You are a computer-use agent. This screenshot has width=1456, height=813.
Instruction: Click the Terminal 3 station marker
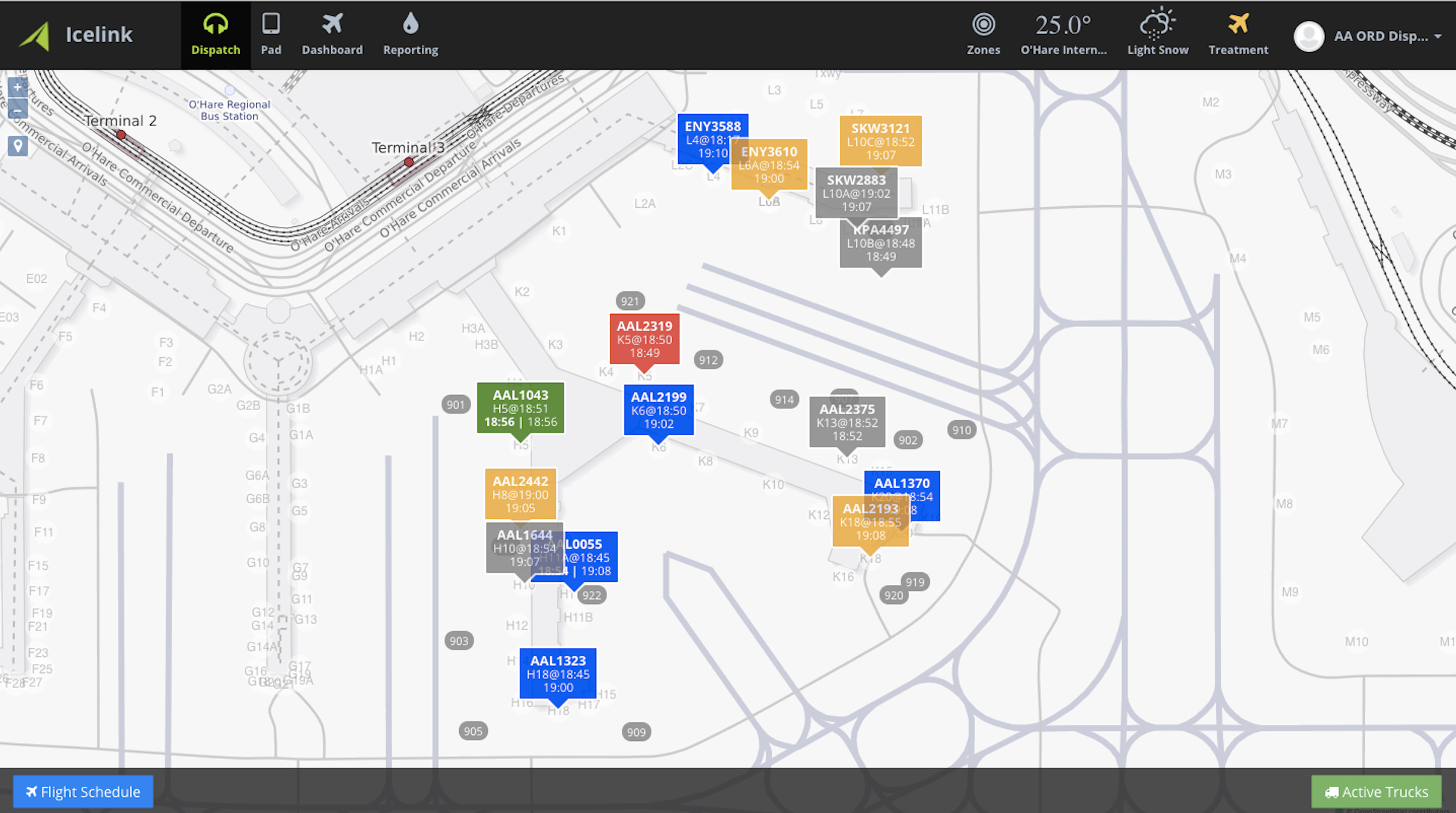pos(409,162)
